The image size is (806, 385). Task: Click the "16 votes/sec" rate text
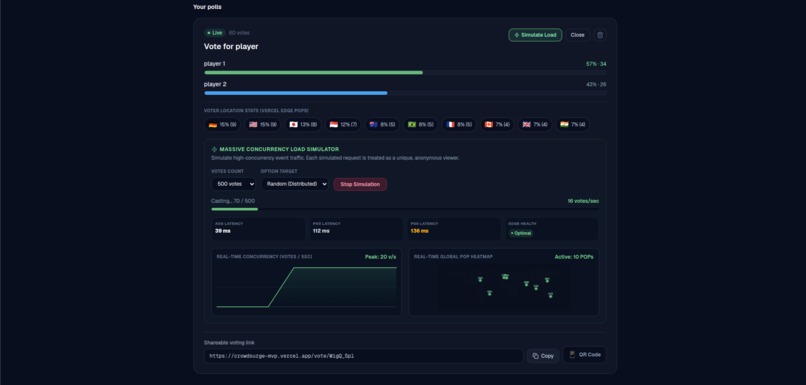pos(583,201)
